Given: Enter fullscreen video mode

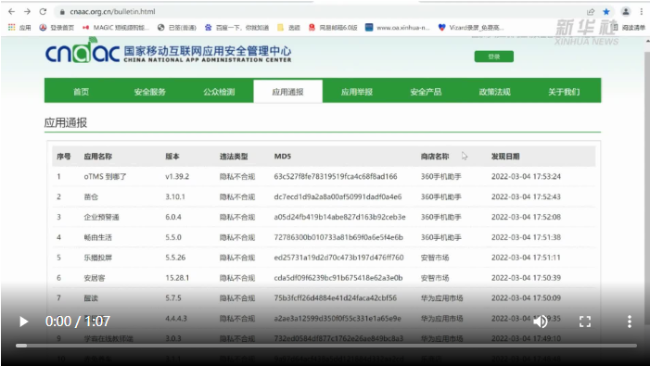Looking at the screenshot, I should coord(585,321).
